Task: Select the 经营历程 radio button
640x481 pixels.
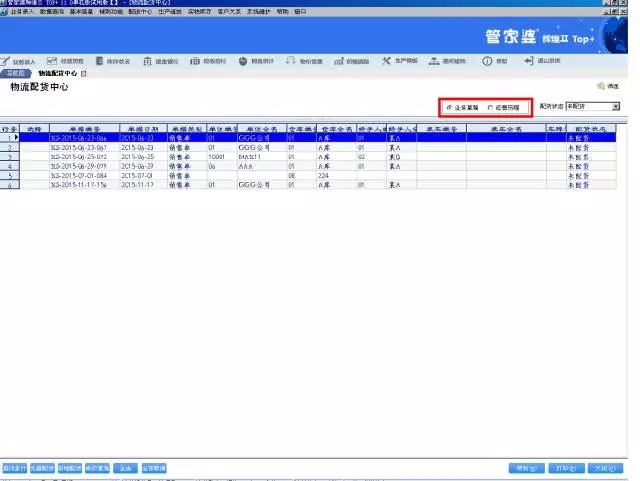Action: click(490, 106)
